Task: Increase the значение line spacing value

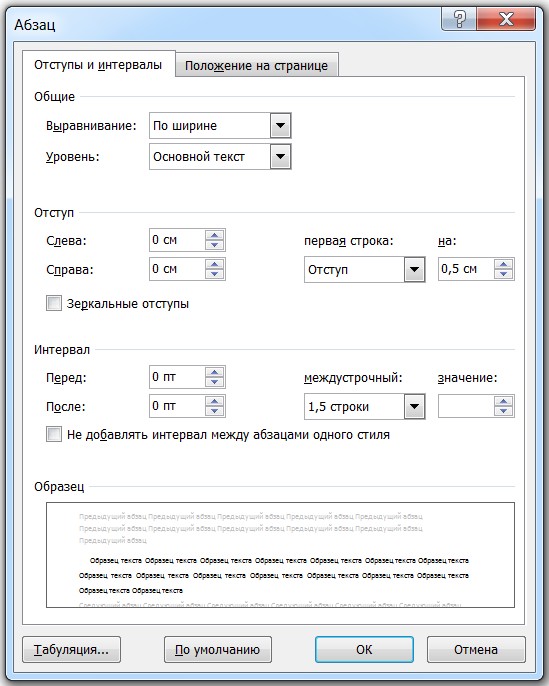Action: 504,401
